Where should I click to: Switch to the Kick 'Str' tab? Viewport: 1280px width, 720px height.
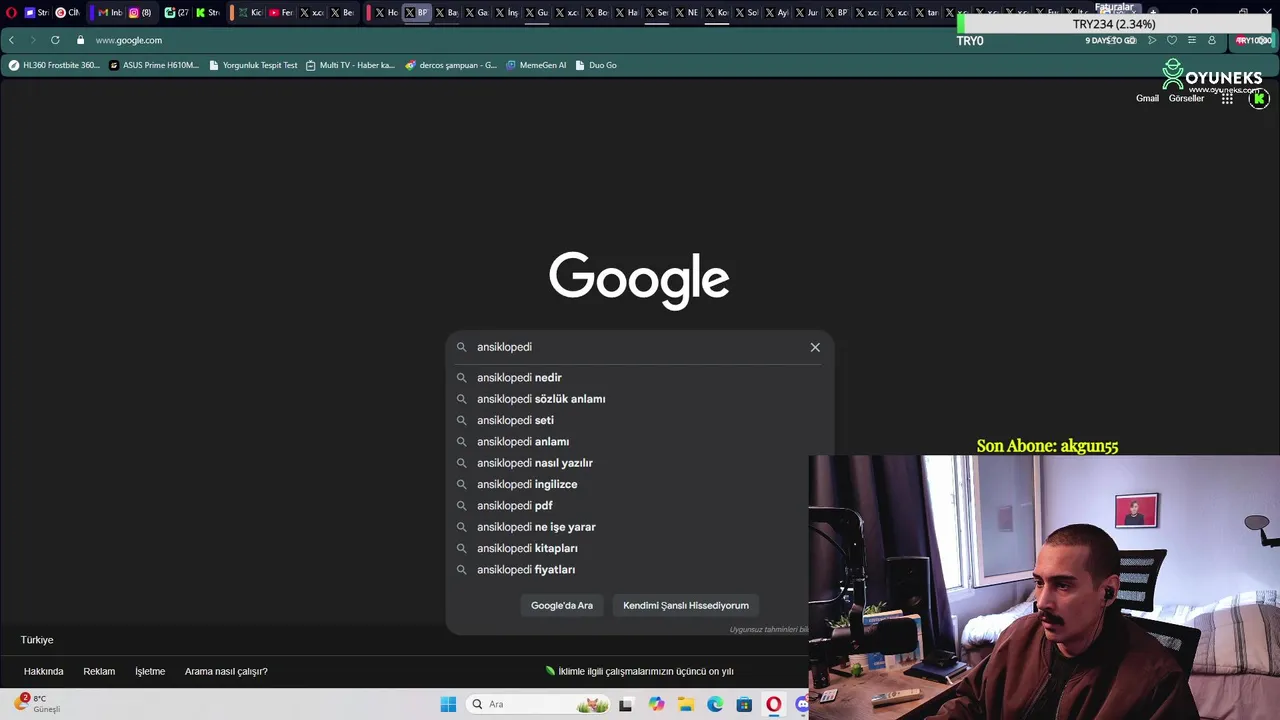coord(207,13)
